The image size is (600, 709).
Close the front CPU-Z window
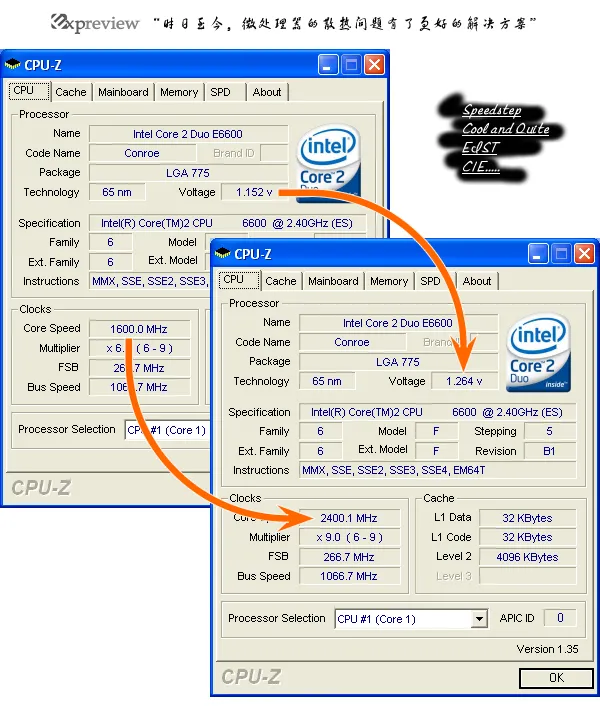(x=584, y=254)
